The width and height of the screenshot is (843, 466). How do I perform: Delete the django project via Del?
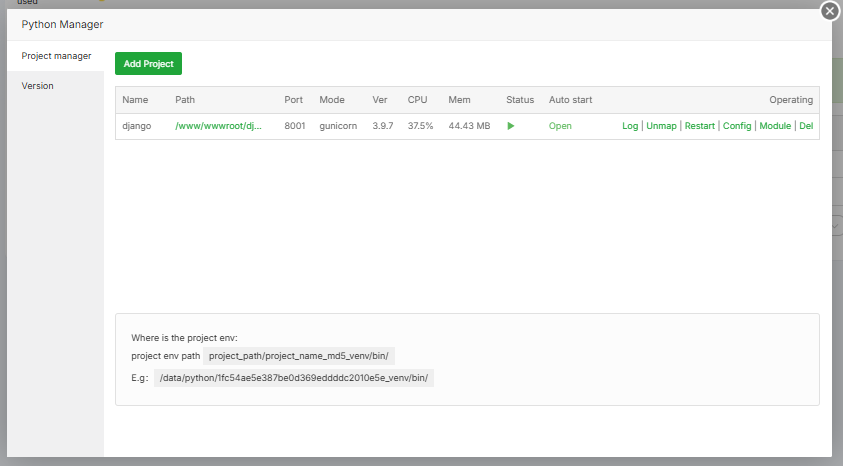click(x=806, y=126)
